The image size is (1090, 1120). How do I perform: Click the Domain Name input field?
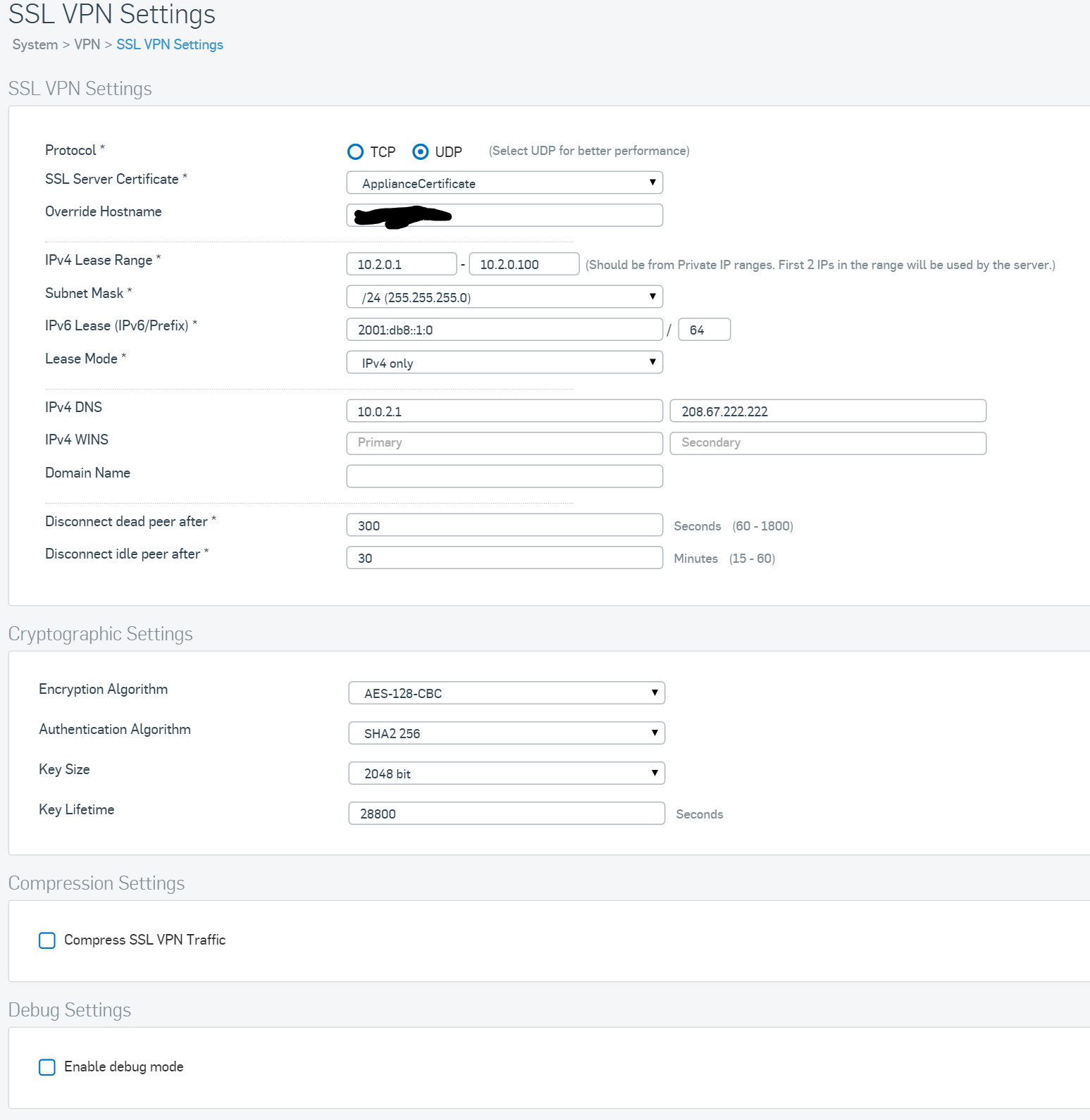[504, 476]
